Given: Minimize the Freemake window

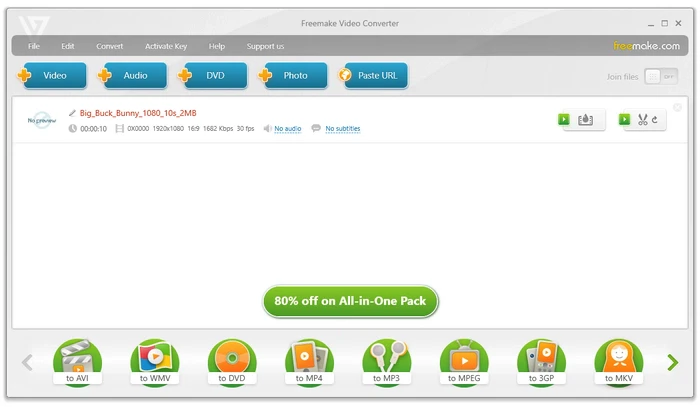Looking at the screenshot, I should [x=651, y=24].
